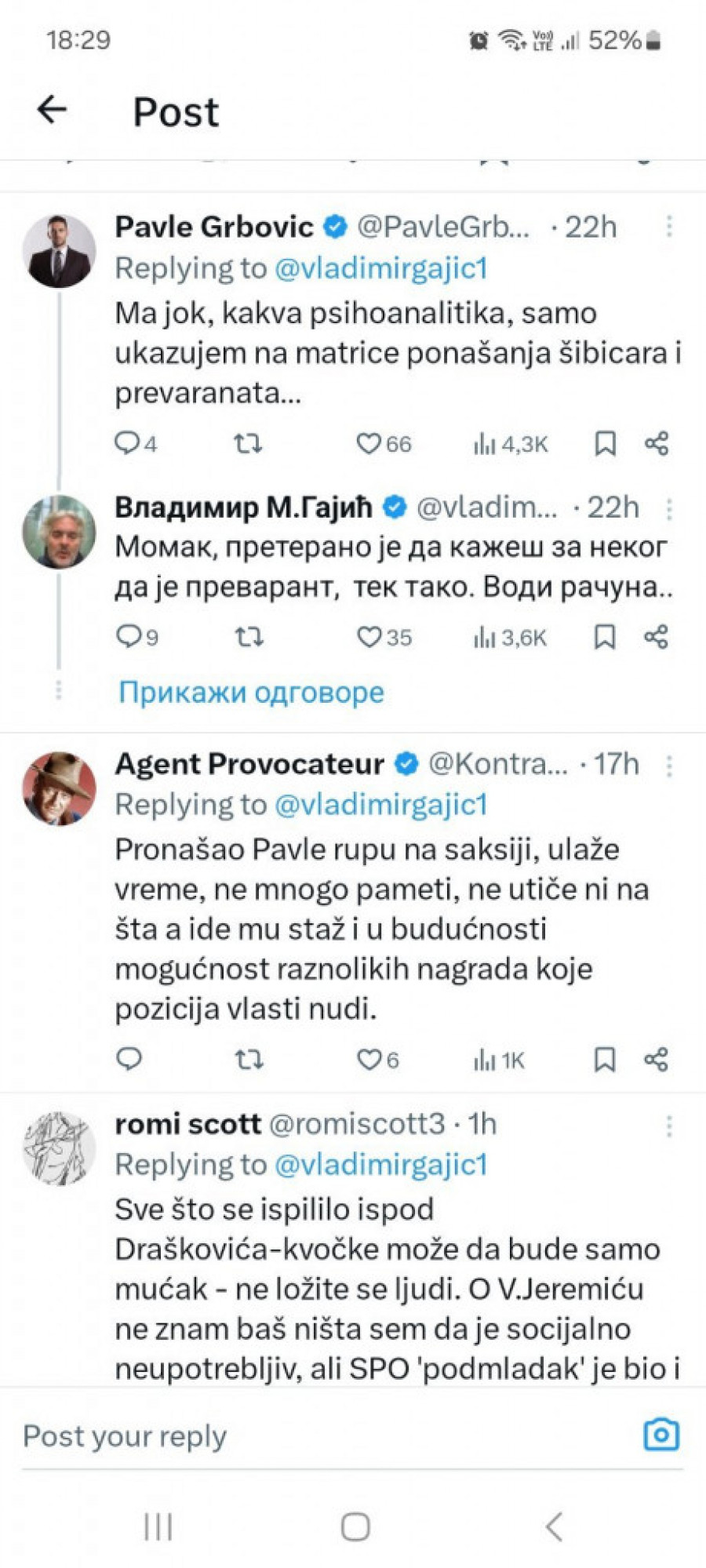Open @vladimirgajic1 mention in romi scott's reply
This screenshot has width=706, height=1568.
point(381,1165)
